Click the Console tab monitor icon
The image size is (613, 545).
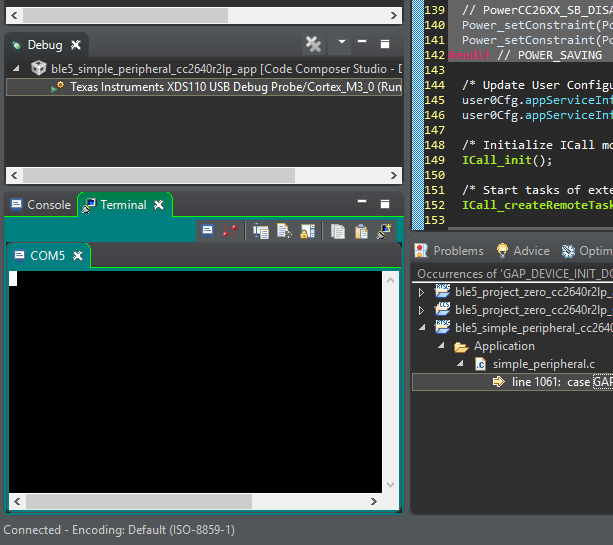[x=16, y=204]
